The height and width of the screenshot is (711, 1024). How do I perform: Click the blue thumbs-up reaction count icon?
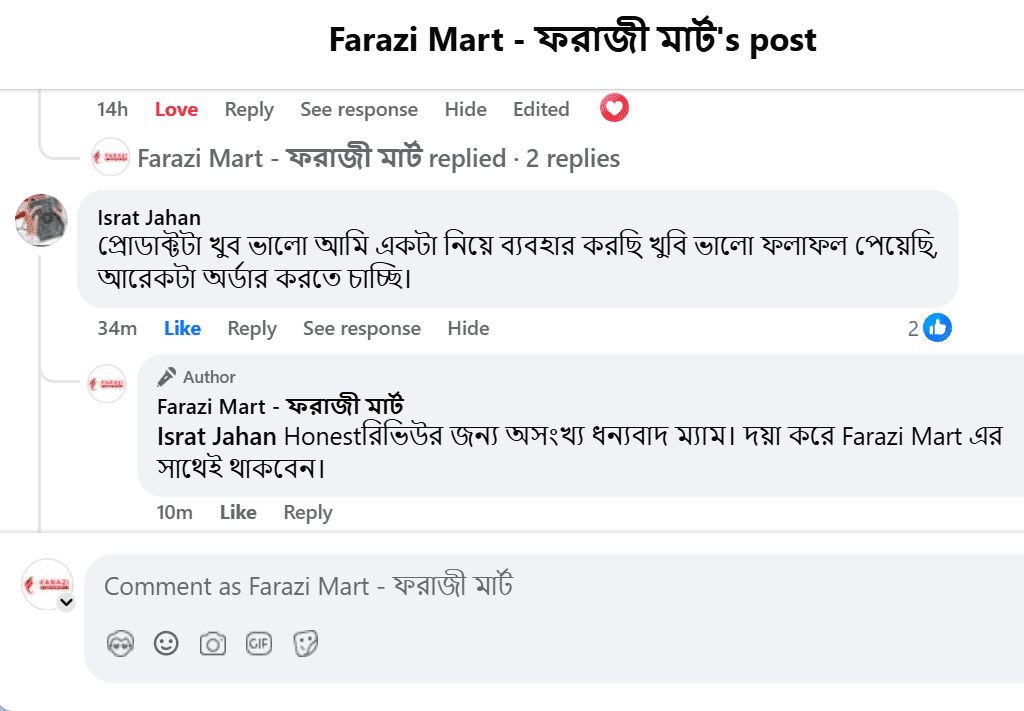pyautogui.click(x=937, y=328)
